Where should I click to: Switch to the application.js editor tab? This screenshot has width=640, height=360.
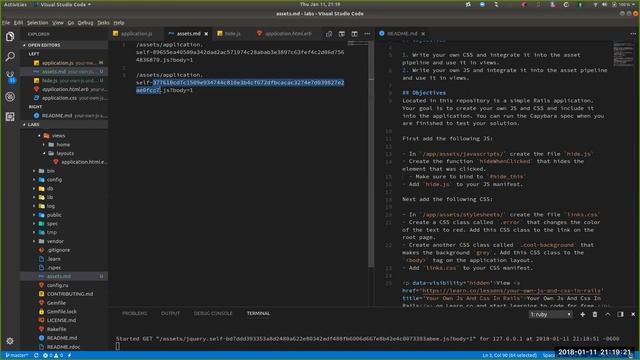(x=136, y=34)
